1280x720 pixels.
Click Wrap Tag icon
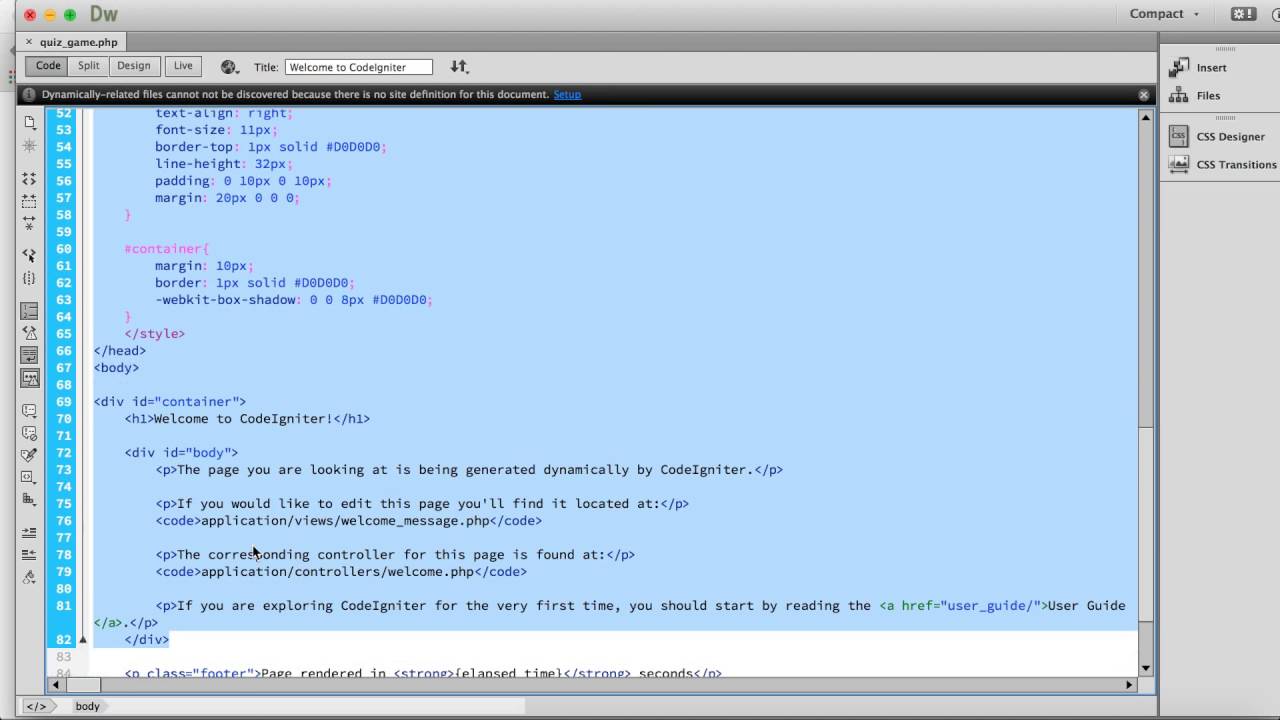[x=29, y=455]
